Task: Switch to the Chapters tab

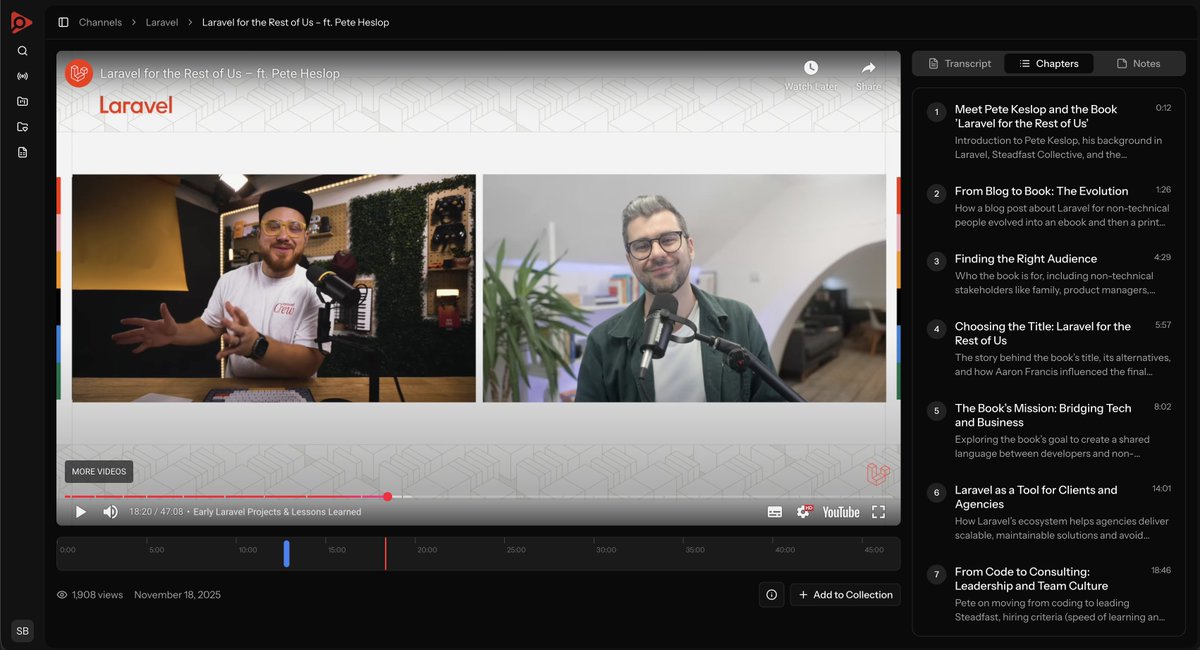Action: (1048, 63)
